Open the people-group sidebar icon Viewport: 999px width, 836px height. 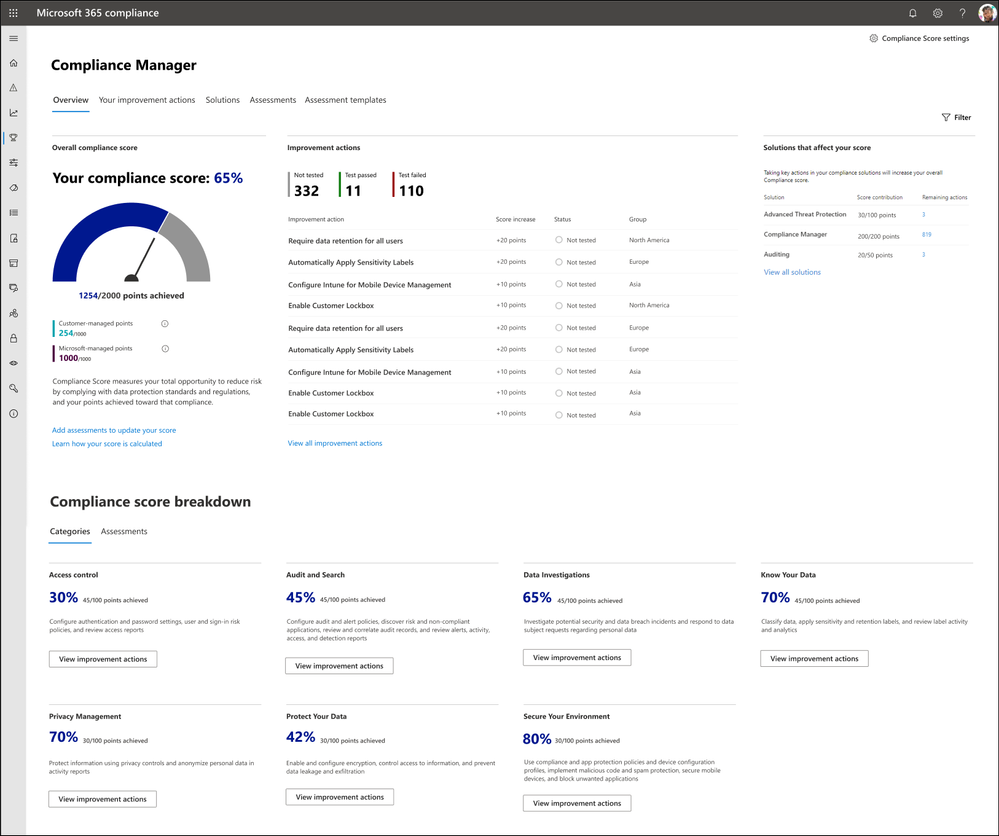pos(13,314)
